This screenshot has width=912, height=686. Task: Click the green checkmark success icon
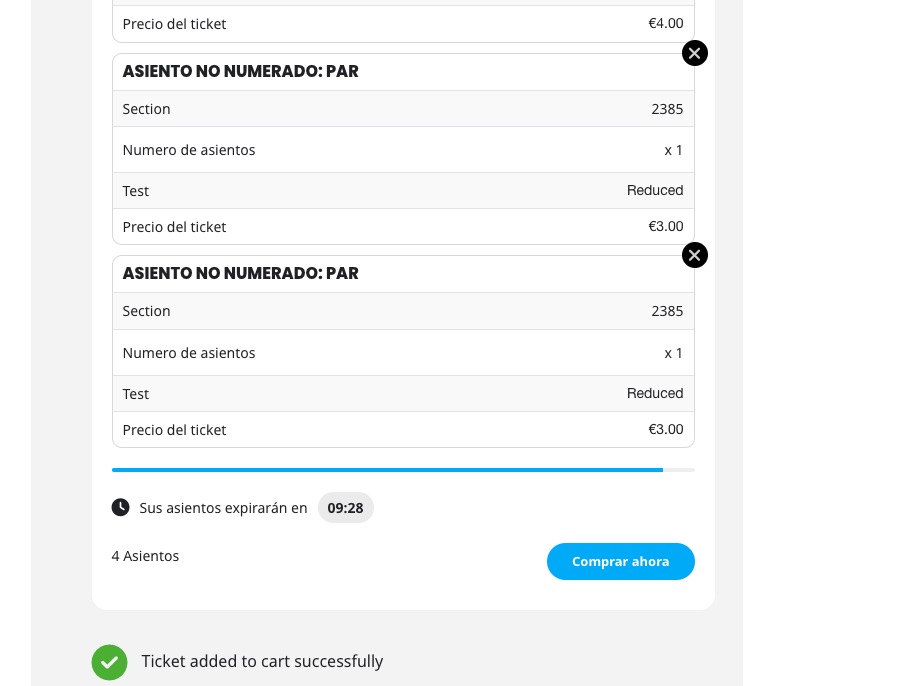tap(109, 662)
